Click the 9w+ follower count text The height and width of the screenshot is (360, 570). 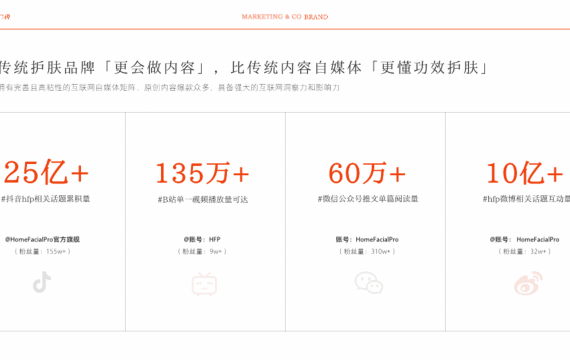click(216, 251)
